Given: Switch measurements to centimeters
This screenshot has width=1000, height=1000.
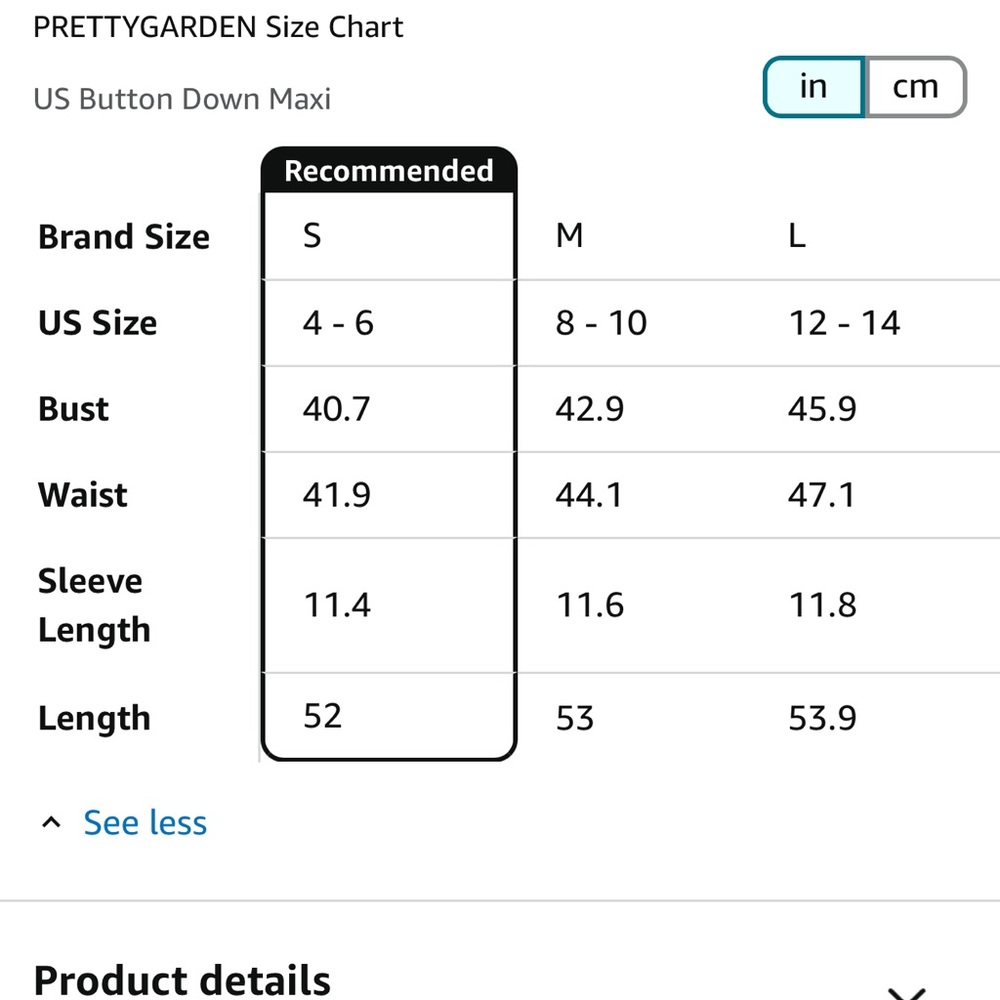Looking at the screenshot, I should pyautogui.click(x=915, y=87).
